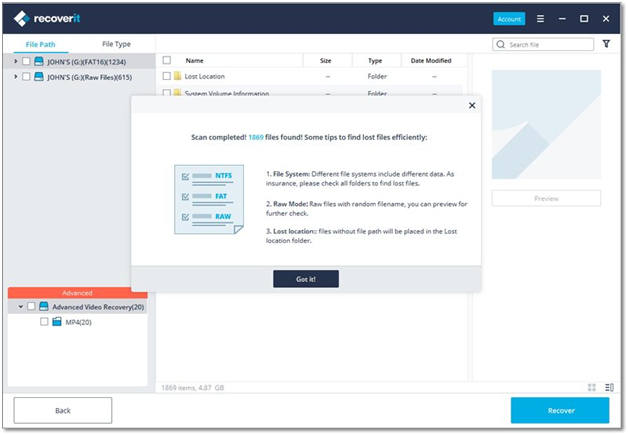Open the hamburger menu in title bar
This screenshot has width=628, height=435.
tap(541, 18)
